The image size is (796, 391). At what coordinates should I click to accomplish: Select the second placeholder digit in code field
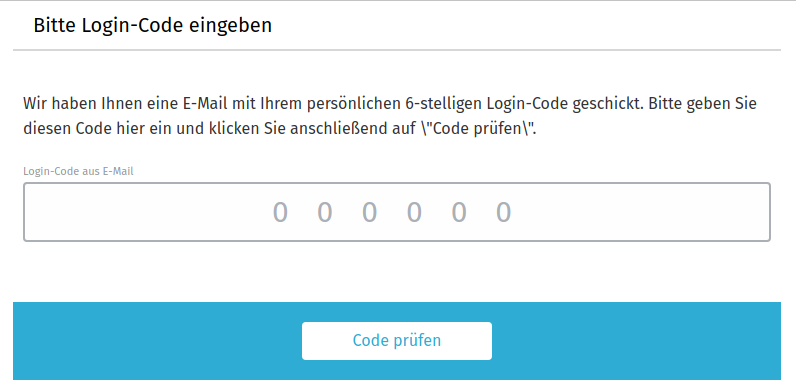pos(325,212)
